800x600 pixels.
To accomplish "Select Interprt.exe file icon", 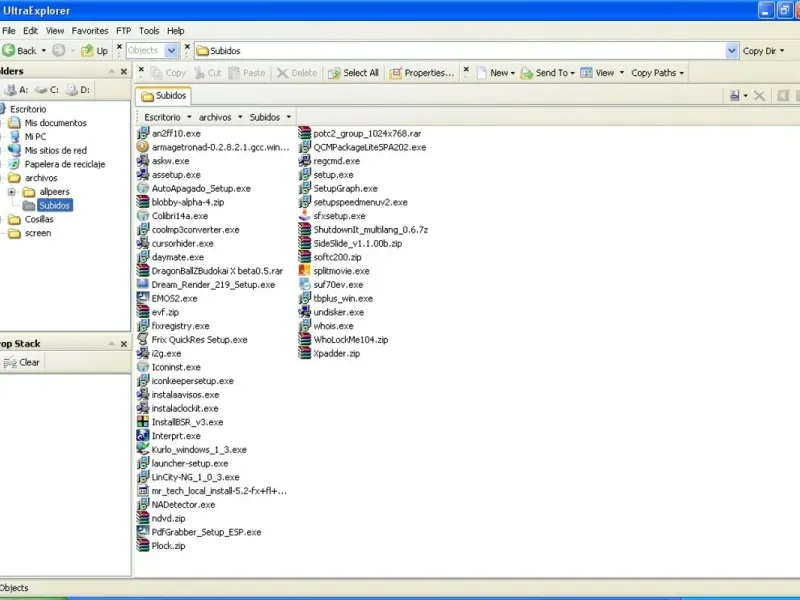I will [143, 436].
